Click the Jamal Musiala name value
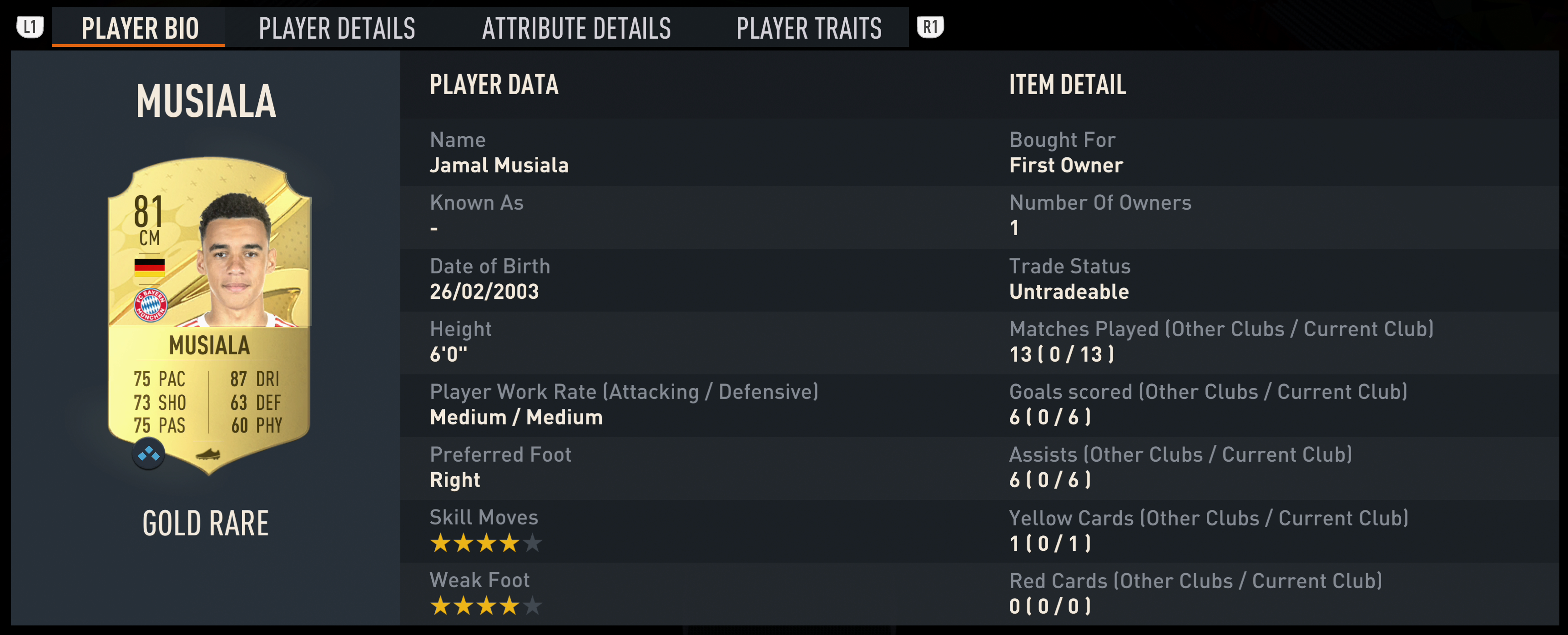The image size is (1568, 635). 499,166
